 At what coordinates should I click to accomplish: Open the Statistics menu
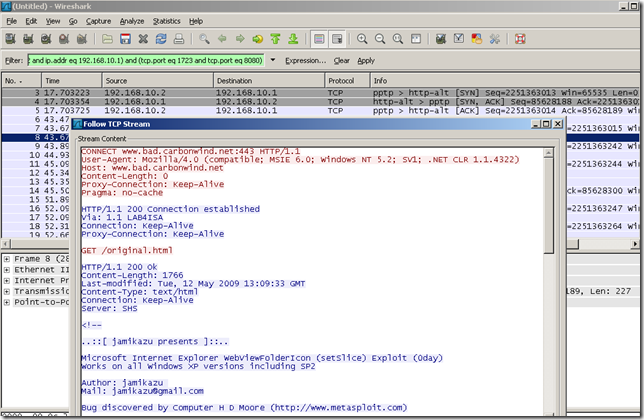click(x=166, y=21)
